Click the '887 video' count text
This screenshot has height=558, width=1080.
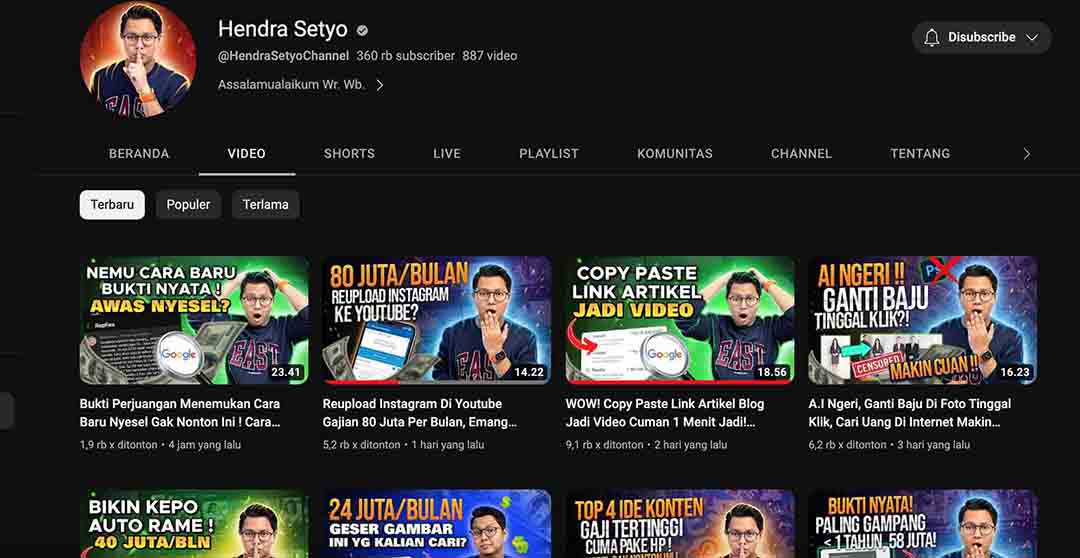[x=490, y=56]
